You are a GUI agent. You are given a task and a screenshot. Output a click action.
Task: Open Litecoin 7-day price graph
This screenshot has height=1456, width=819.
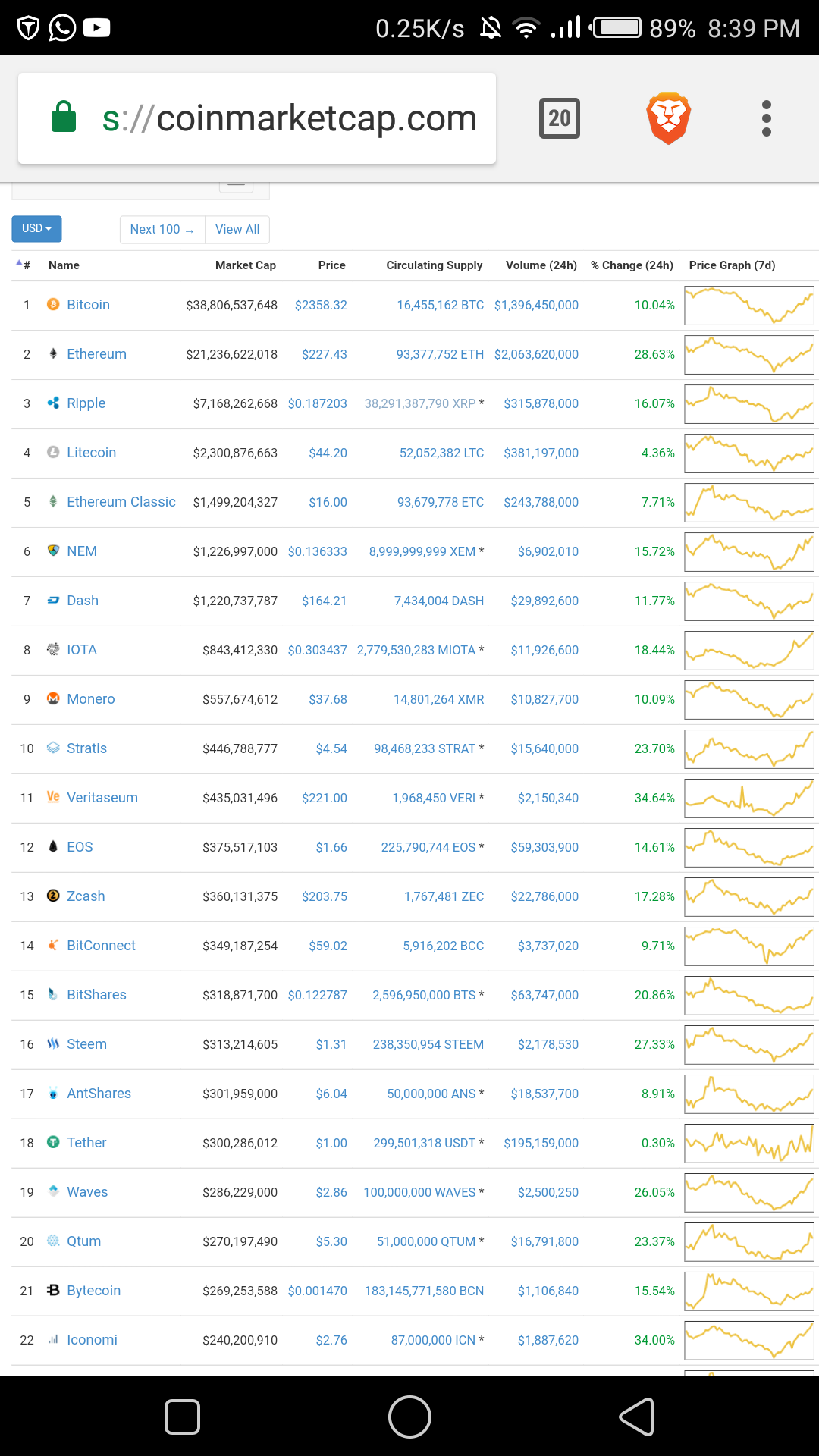[x=748, y=453]
